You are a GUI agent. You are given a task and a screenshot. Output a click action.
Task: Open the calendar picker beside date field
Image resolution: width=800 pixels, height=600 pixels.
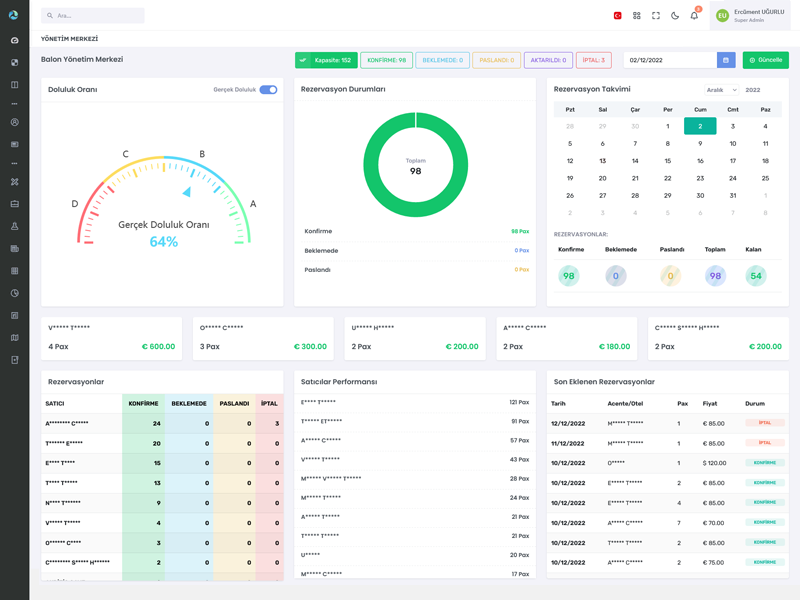pyautogui.click(x=726, y=60)
